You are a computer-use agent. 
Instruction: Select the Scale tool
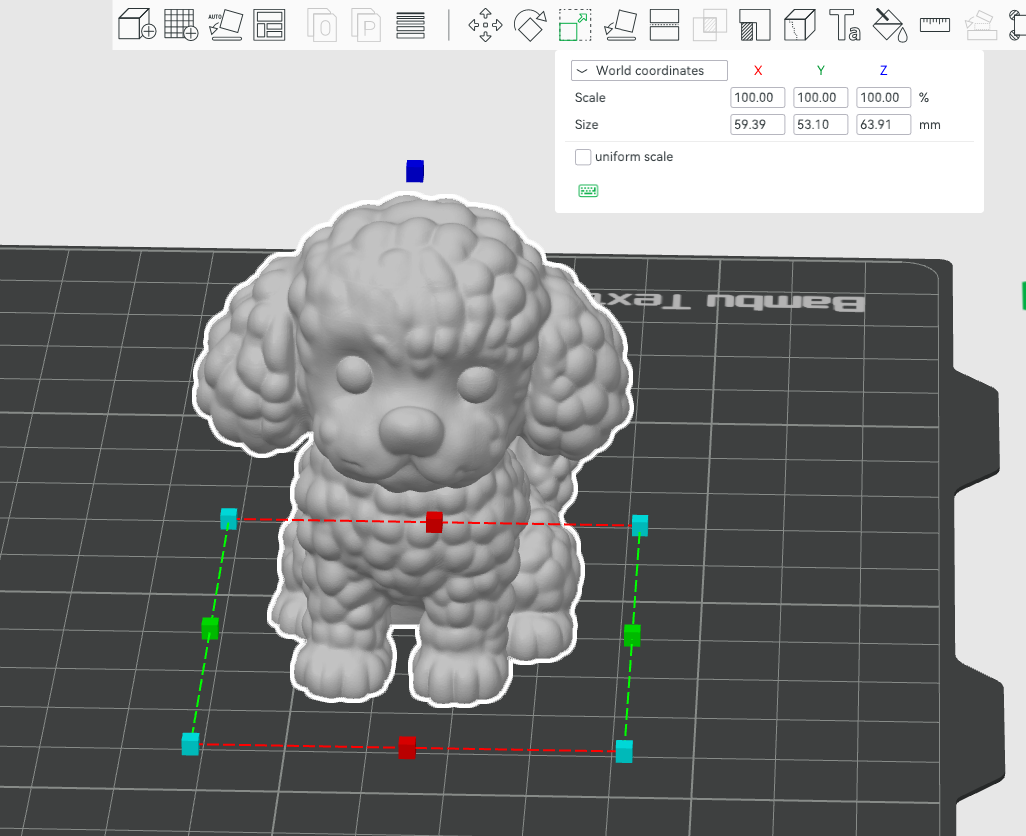(575, 25)
